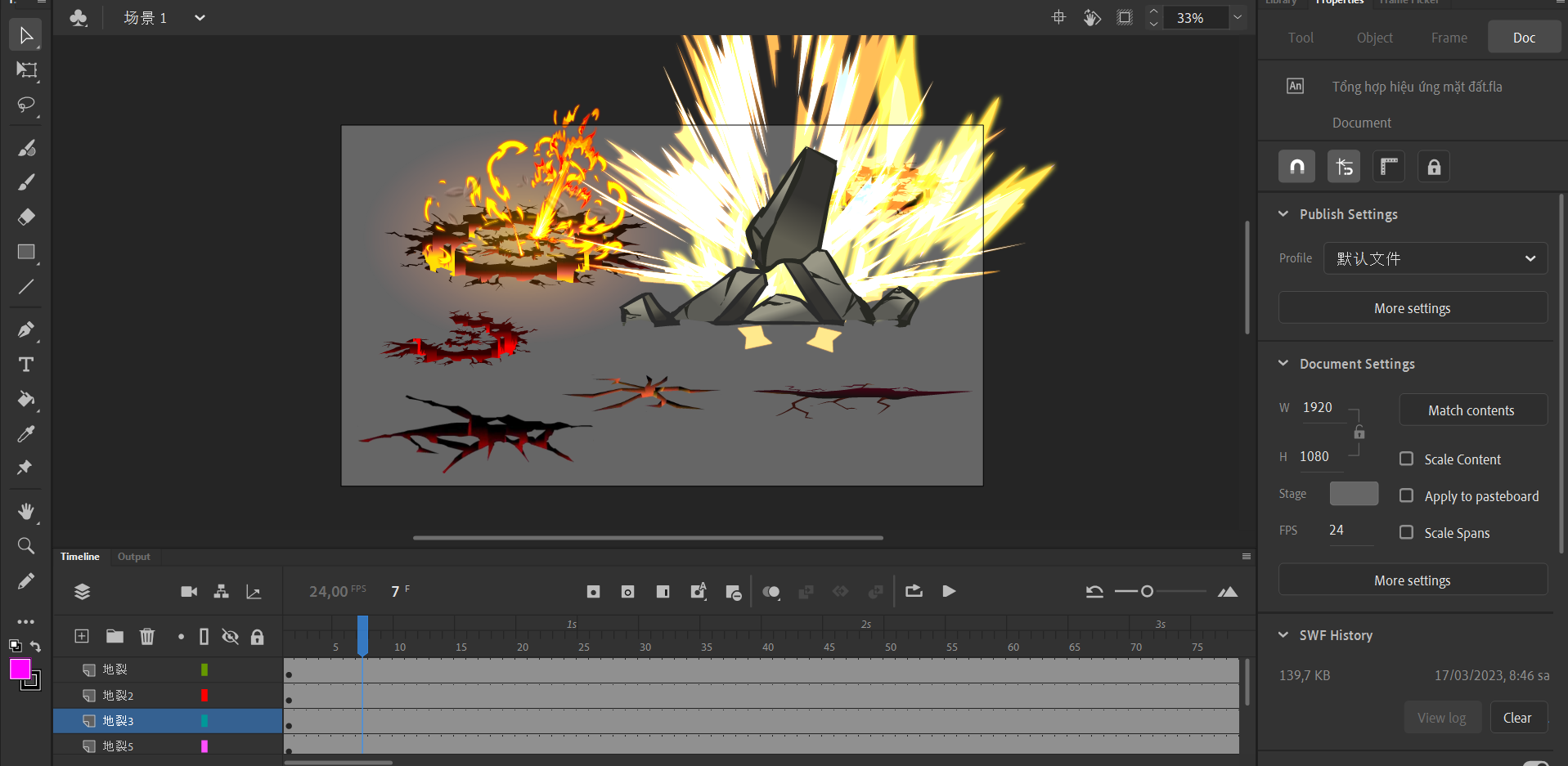Play the timeline animation
The height and width of the screenshot is (766, 1568).
pos(949,591)
